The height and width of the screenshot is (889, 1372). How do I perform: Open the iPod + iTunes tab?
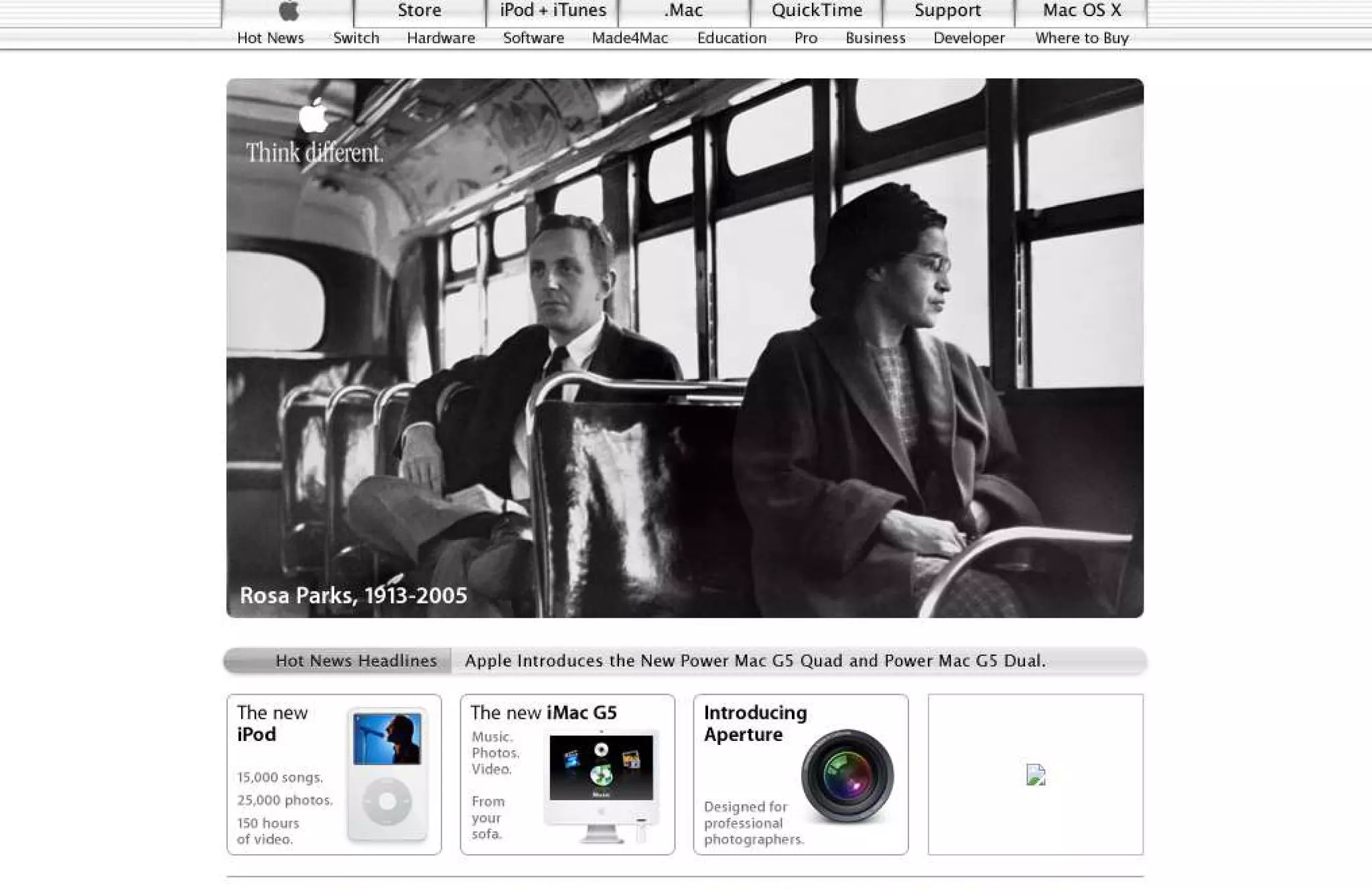coord(553,11)
